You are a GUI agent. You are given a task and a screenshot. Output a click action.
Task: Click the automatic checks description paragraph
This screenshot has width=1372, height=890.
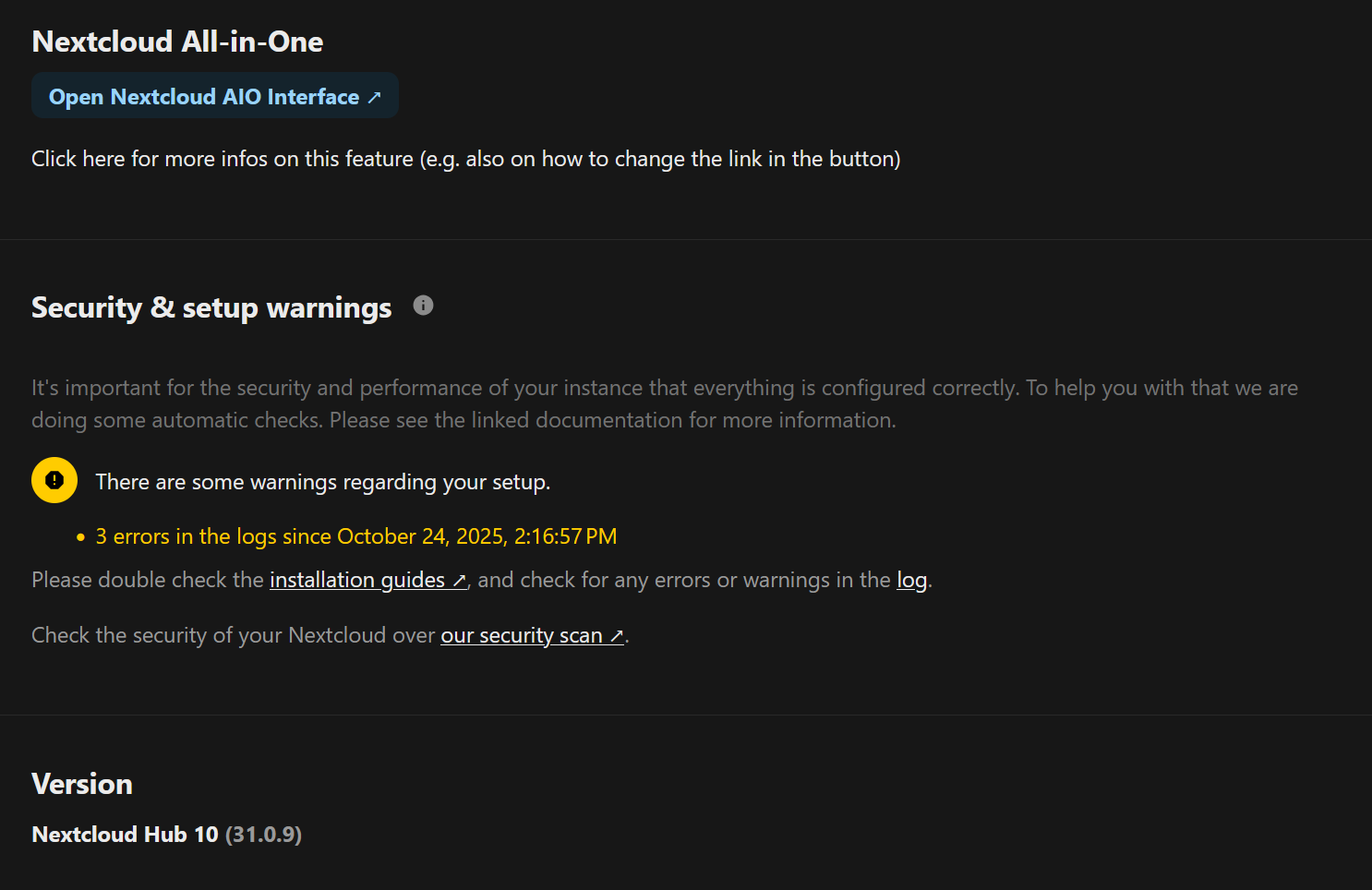point(664,403)
